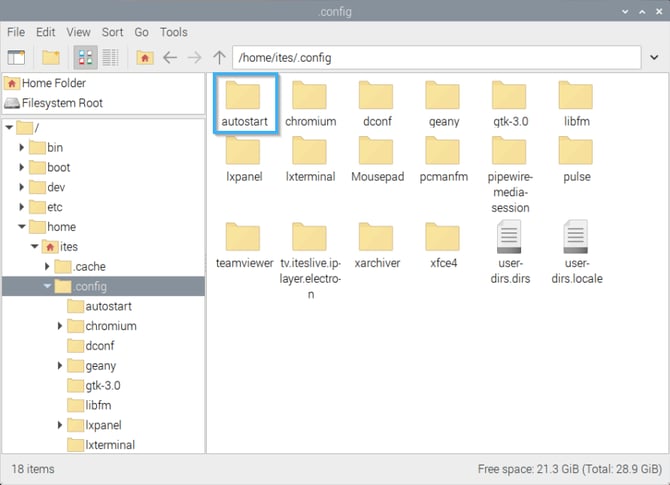Select chromium in the sidebar tree
Screen dimensions: 670x485
pos(110,326)
